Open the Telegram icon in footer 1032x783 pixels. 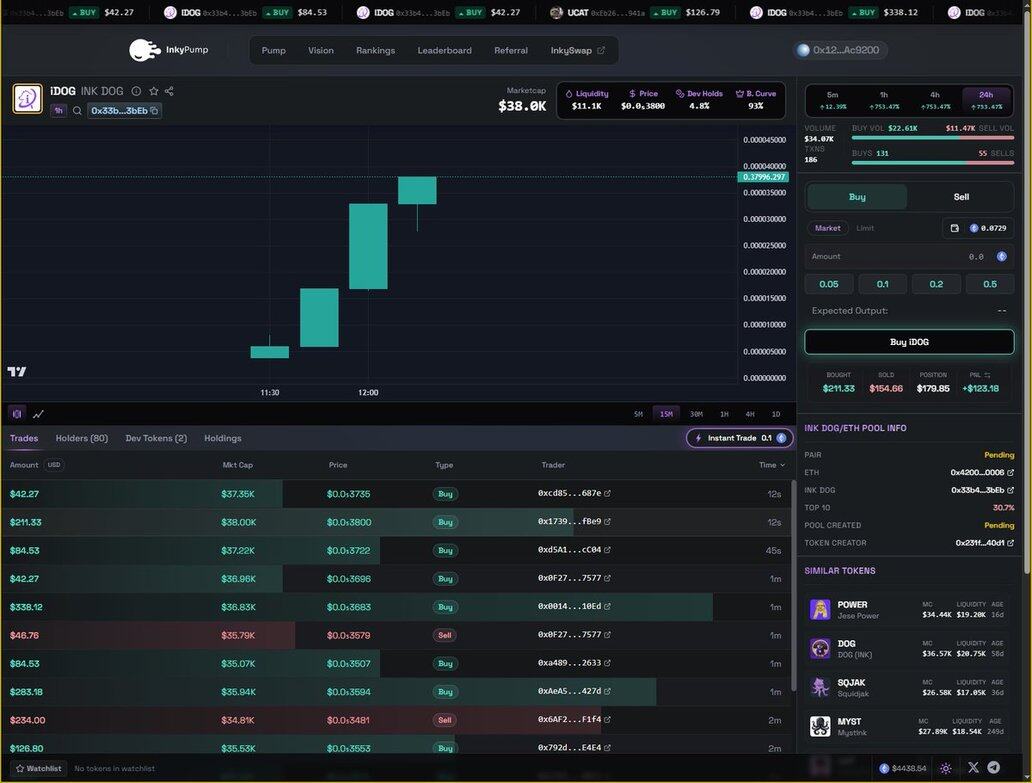pos(994,768)
